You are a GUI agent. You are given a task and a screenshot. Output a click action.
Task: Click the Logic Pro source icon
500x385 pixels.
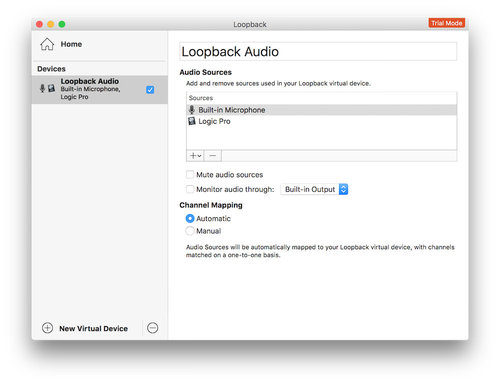[x=192, y=121]
